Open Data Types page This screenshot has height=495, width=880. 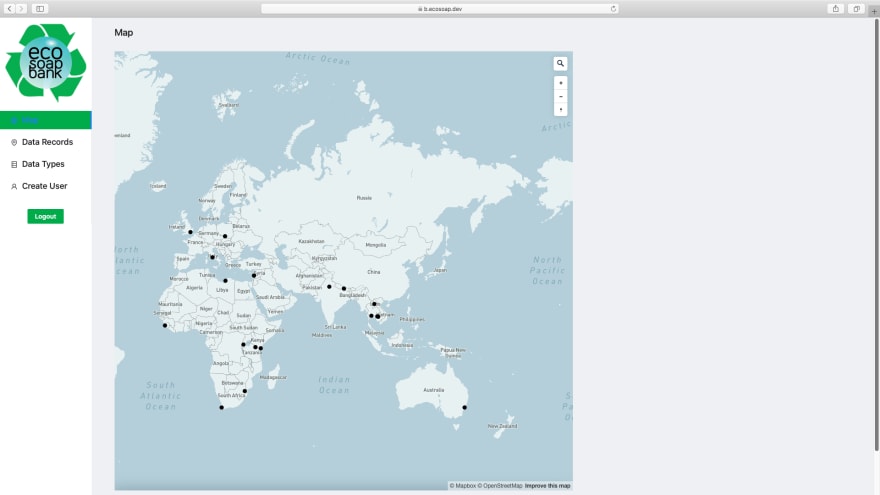[x=45, y=164]
